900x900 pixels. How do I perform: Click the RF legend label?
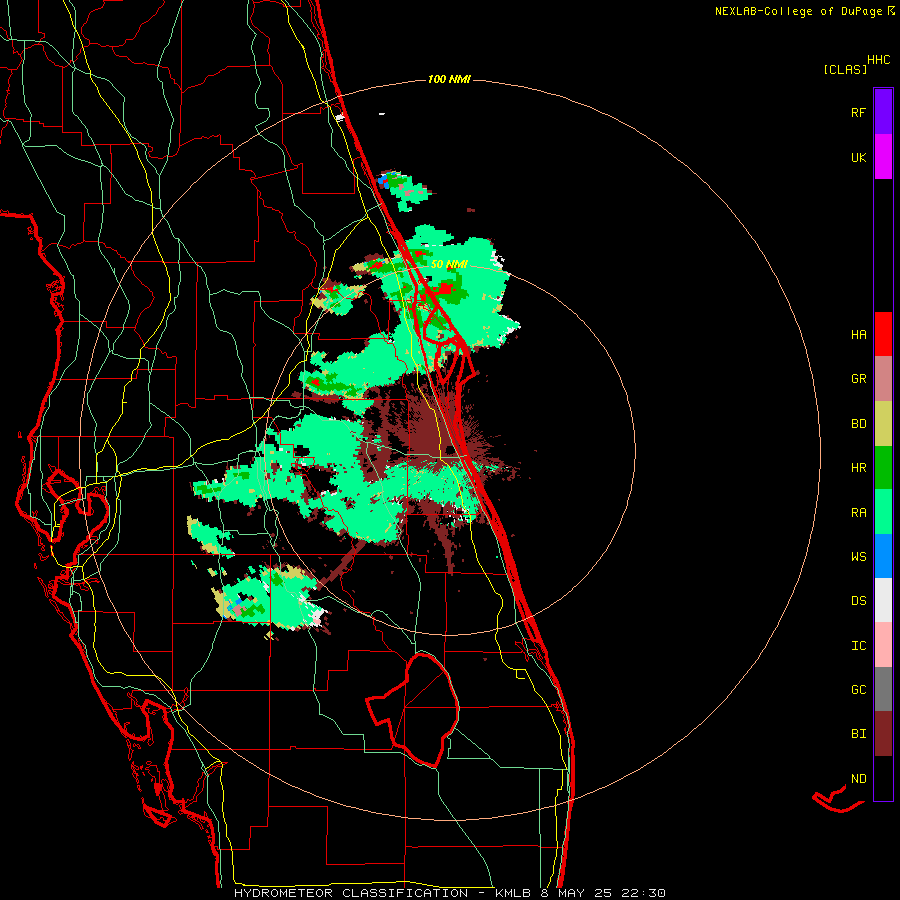[x=858, y=112]
